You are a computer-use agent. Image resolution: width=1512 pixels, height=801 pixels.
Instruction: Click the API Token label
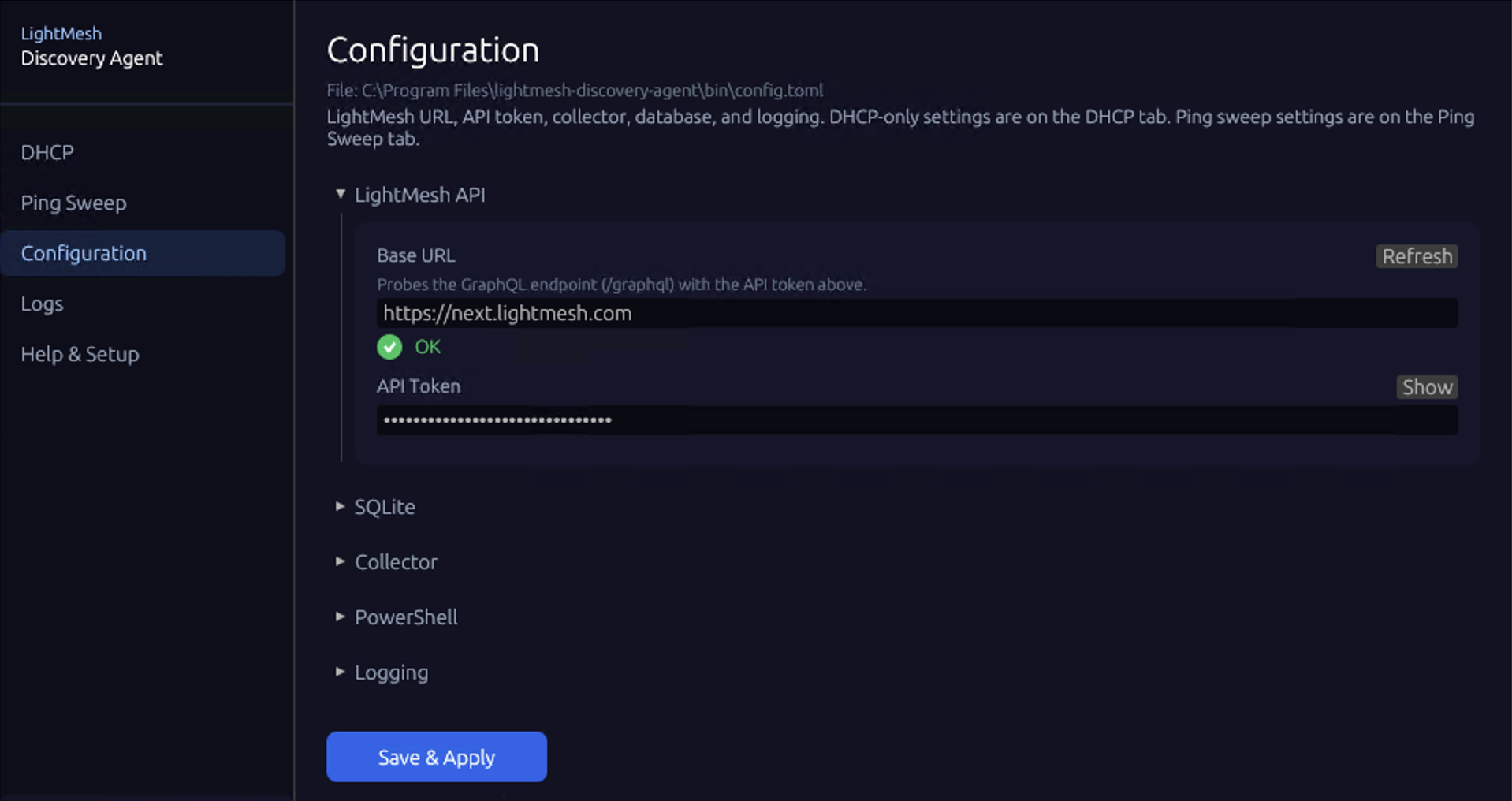419,386
